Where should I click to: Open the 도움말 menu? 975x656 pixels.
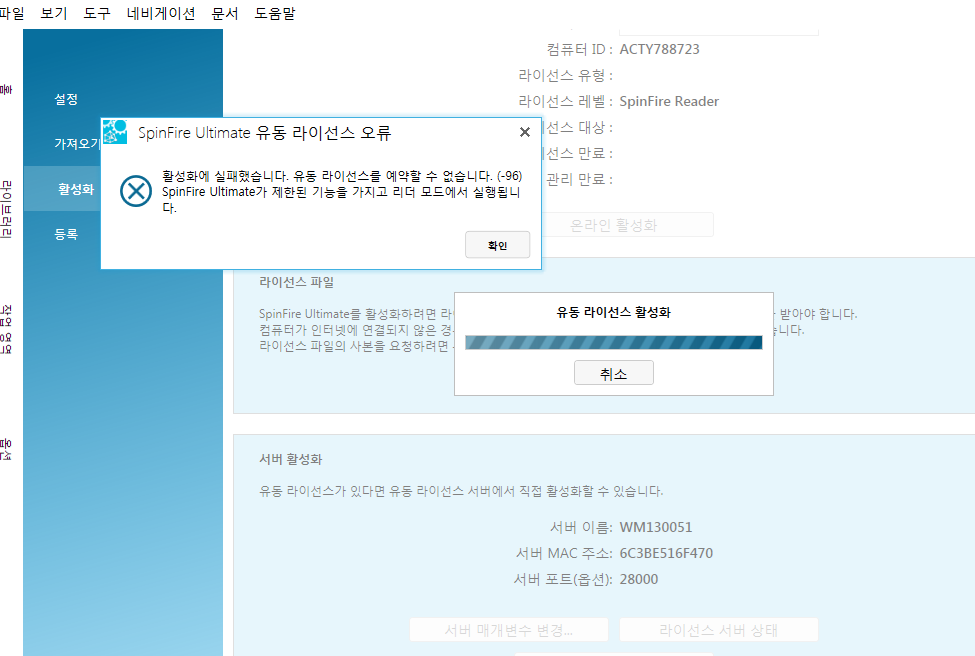coord(274,13)
